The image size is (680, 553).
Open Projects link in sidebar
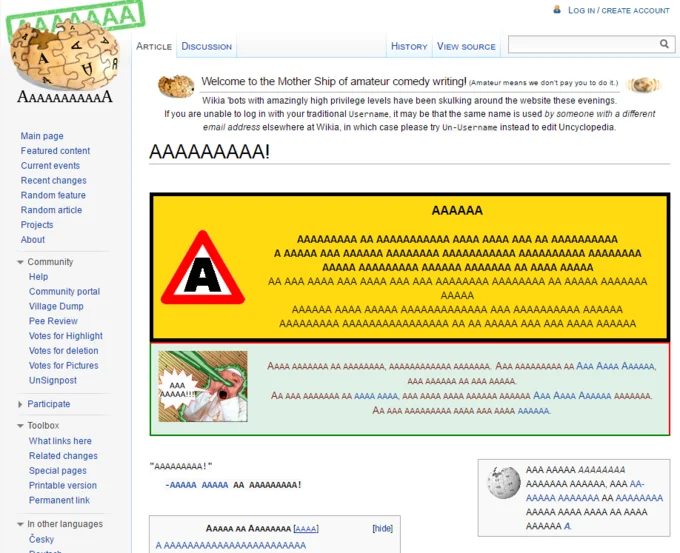click(x=37, y=225)
